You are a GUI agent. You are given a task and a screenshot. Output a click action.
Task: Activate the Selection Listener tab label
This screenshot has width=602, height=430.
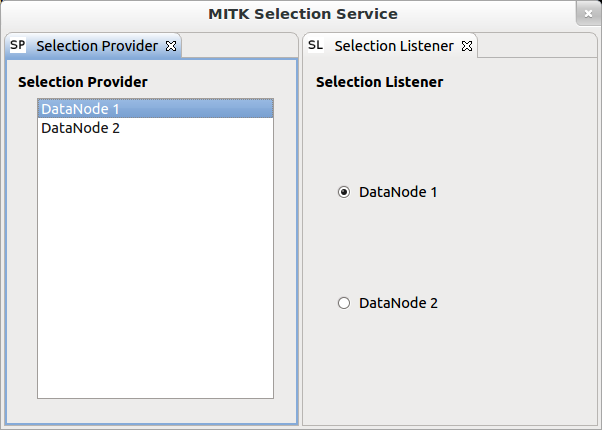click(x=394, y=46)
